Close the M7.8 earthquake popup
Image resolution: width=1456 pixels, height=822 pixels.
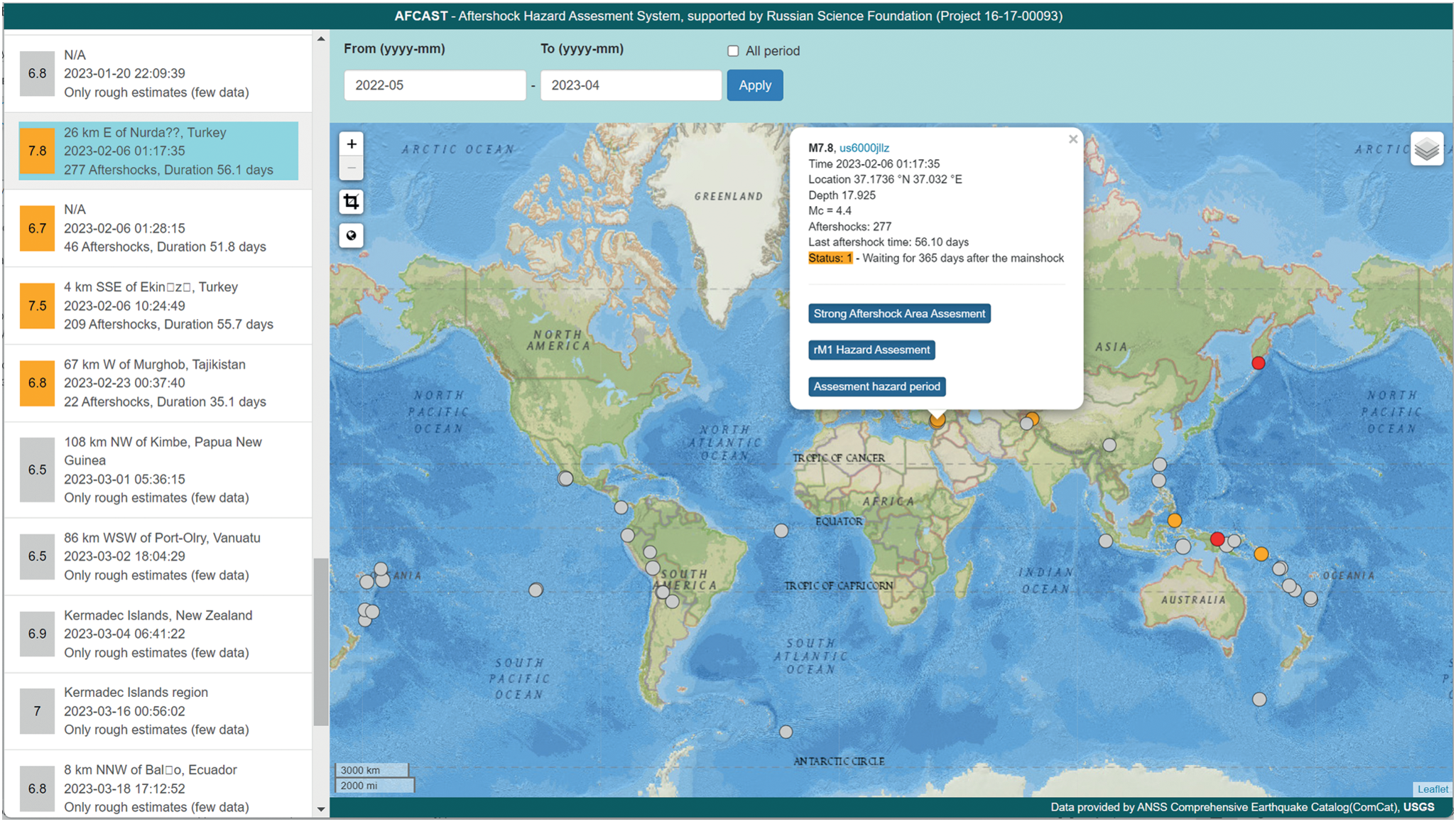click(x=1072, y=139)
